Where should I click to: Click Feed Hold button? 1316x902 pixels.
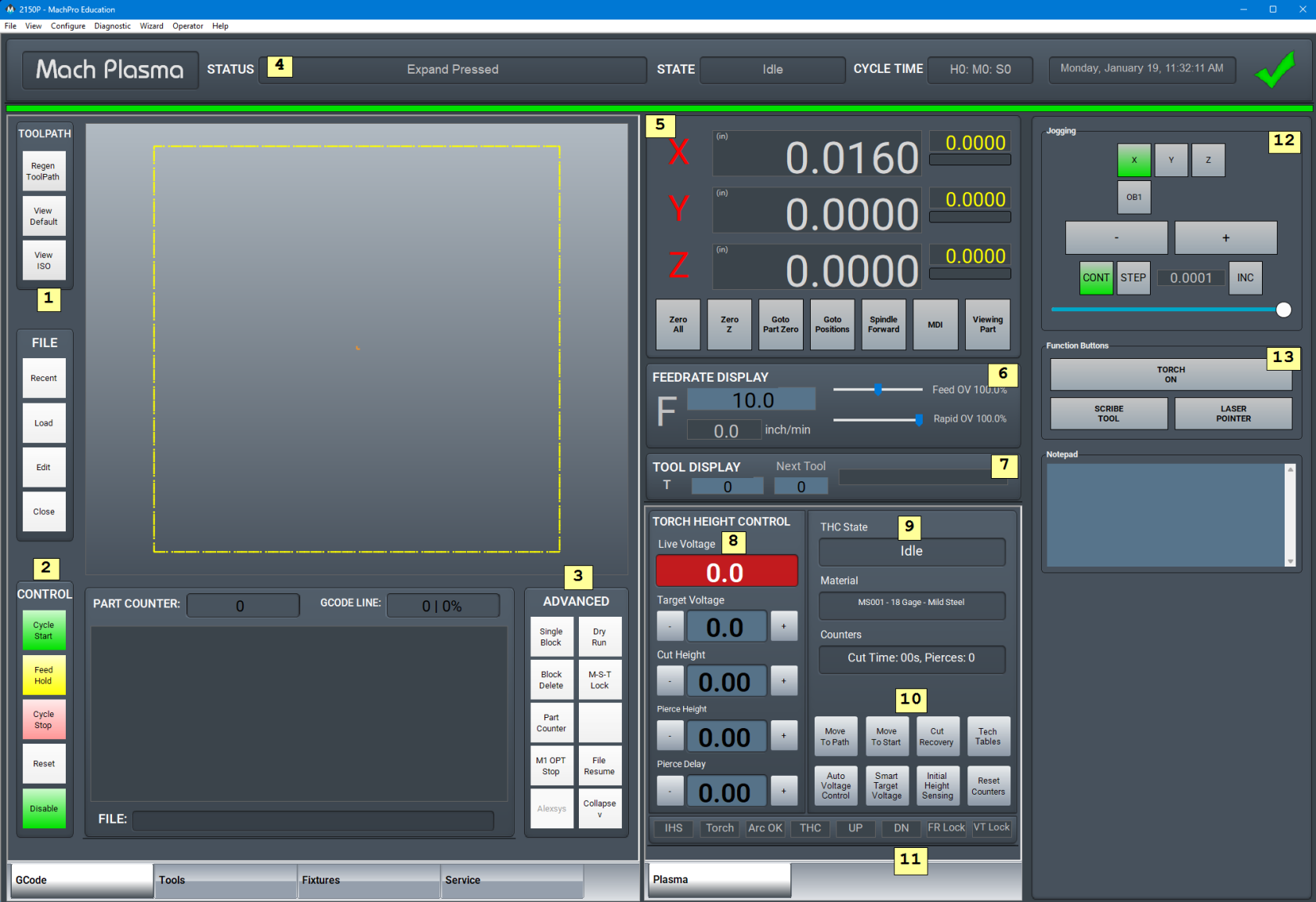coord(44,676)
